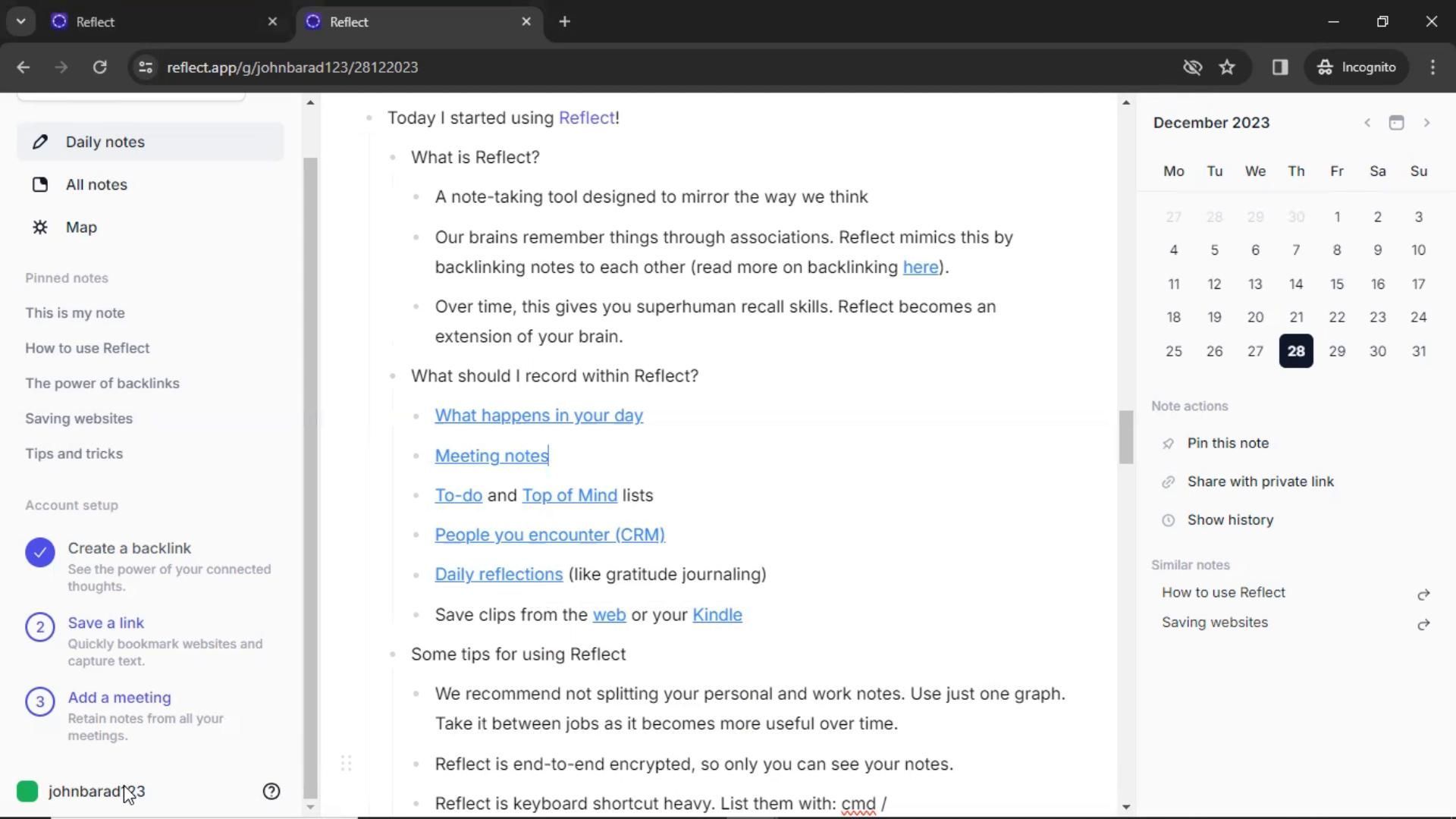Viewport: 1456px width, 819px height.
Task: Switch to the first Reflect tab
Action: (x=152, y=22)
